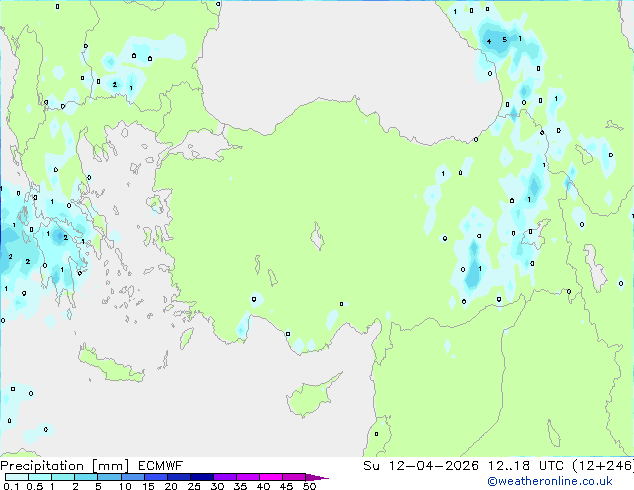Click the '0.1' legend scale label
Image resolution: width=634 pixels, height=490 pixels.
click(x=11, y=486)
